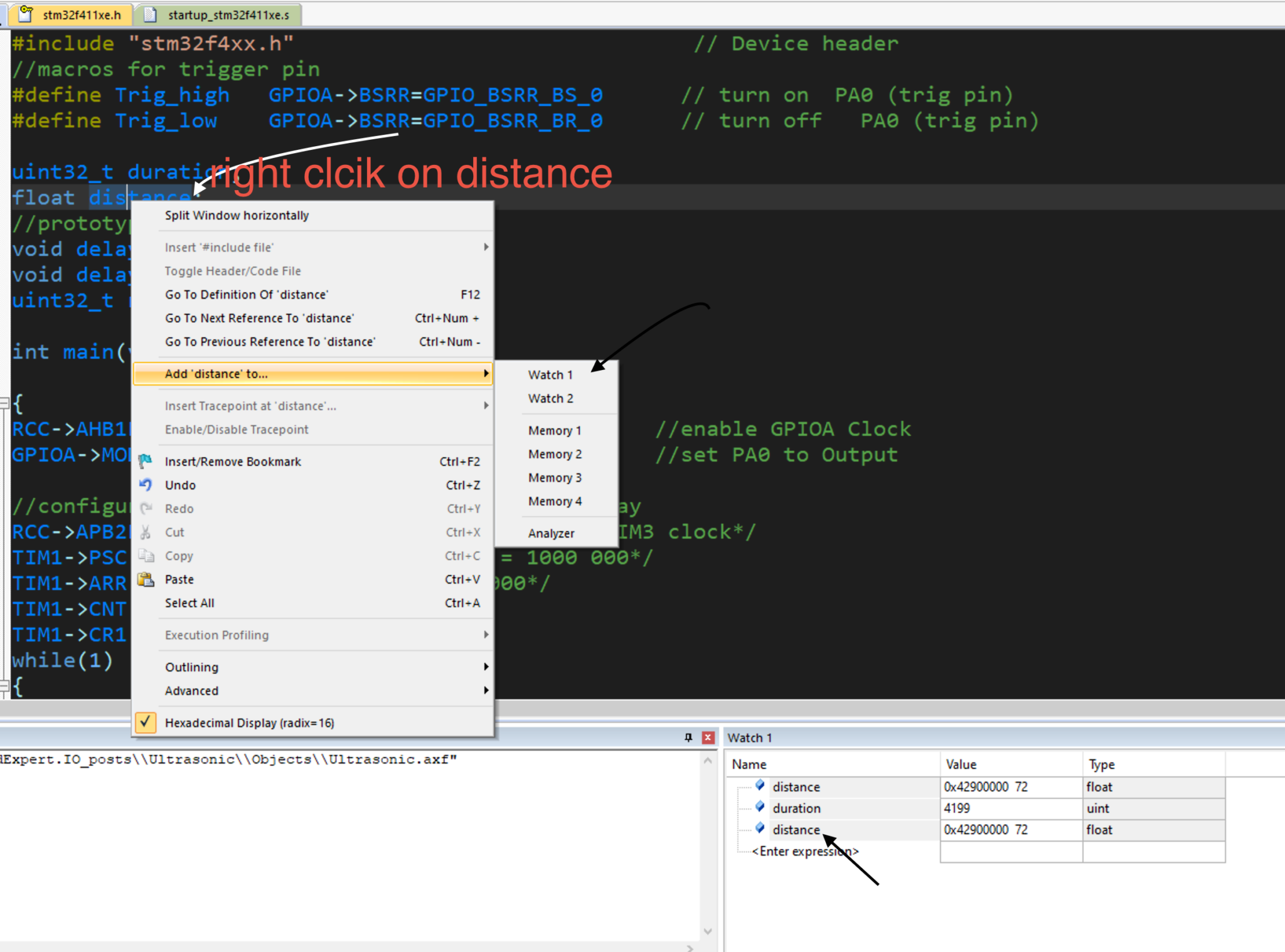Click the Insert/Remove Bookmark icon

pyautogui.click(x=146, y=461)
